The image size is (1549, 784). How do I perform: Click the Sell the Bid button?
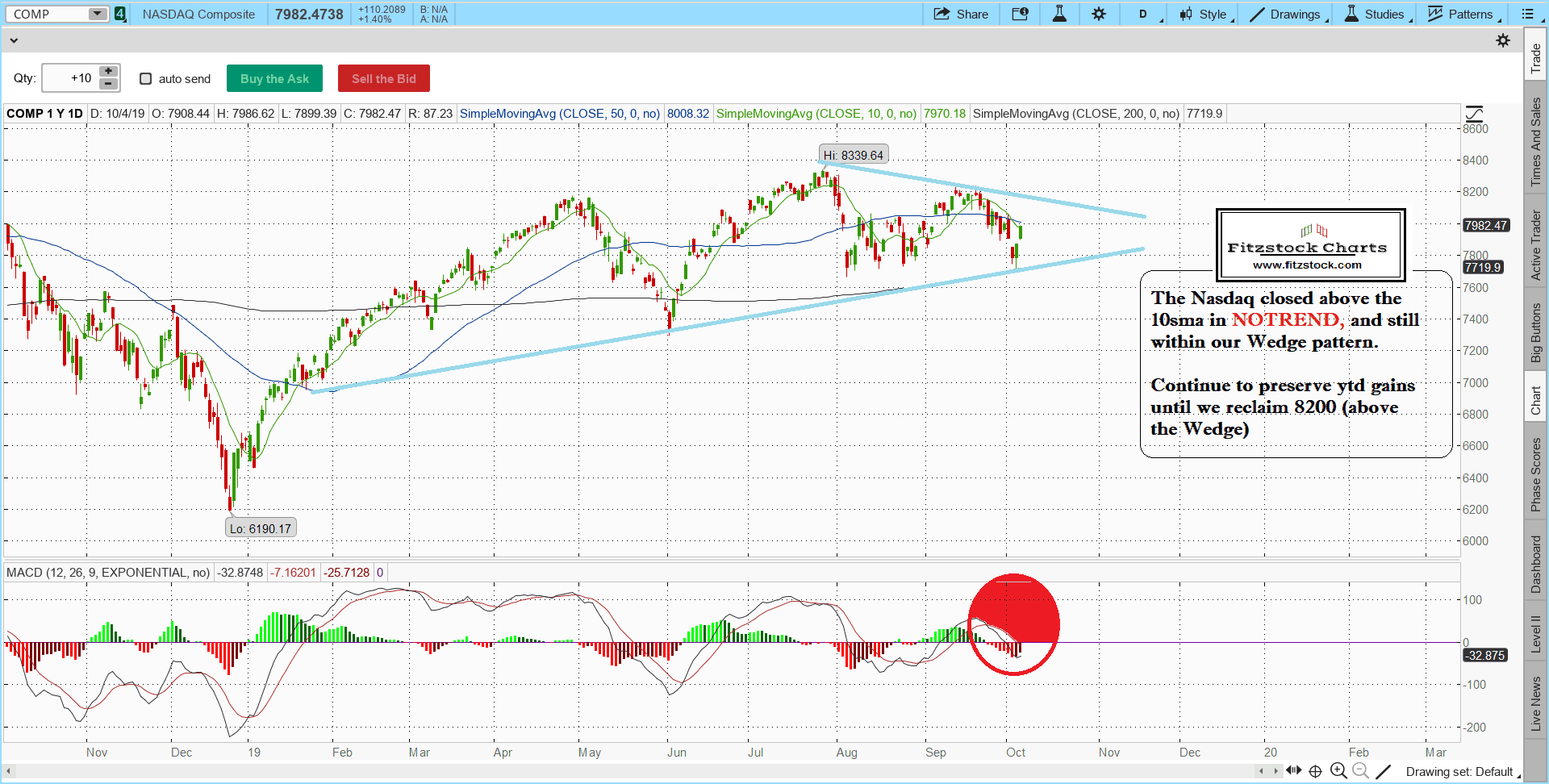tap(384, 78)
